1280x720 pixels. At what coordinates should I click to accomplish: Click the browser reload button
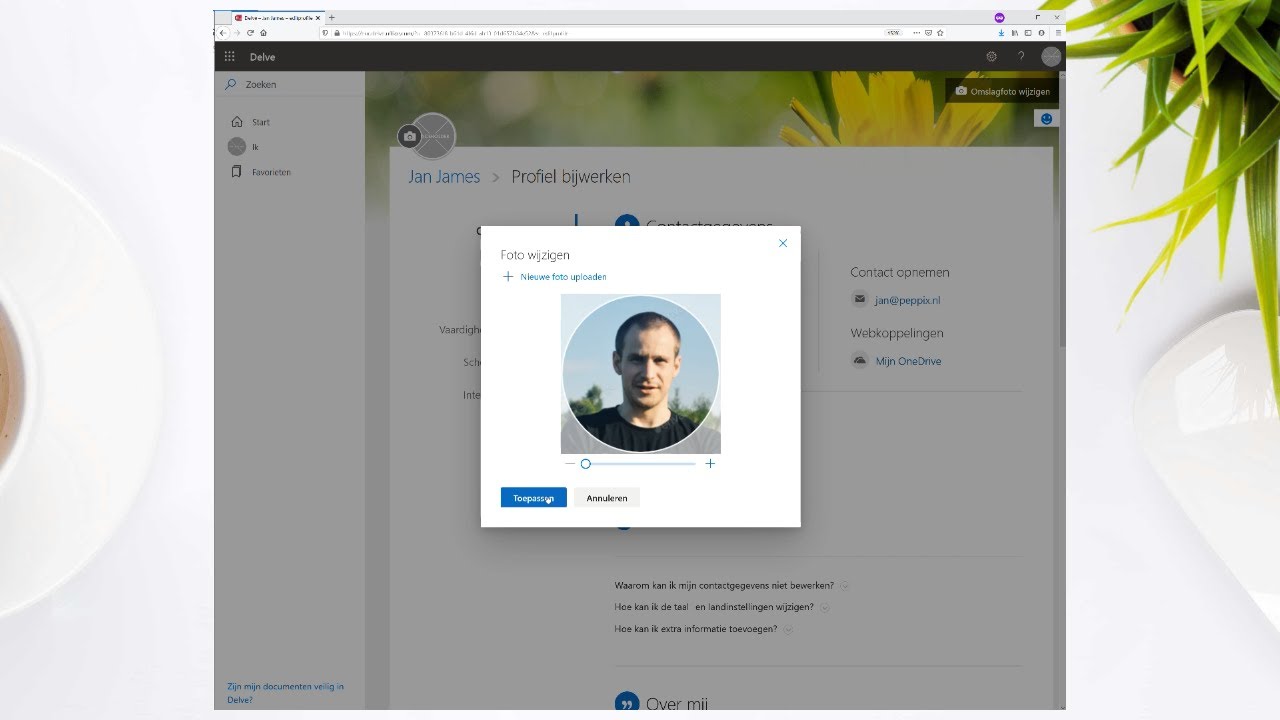(250, 33)
